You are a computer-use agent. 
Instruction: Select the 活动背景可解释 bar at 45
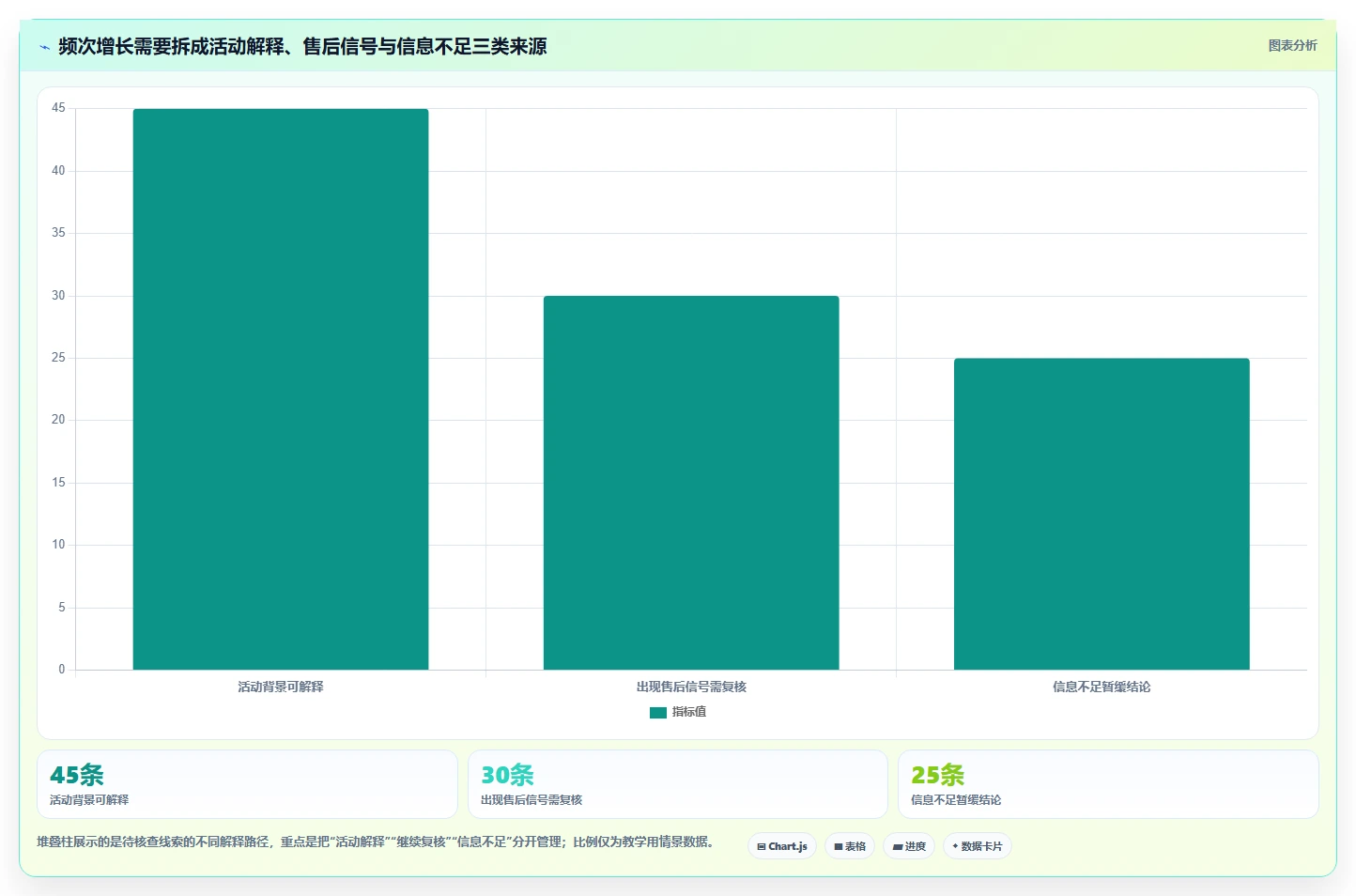[x=281, y=389]
